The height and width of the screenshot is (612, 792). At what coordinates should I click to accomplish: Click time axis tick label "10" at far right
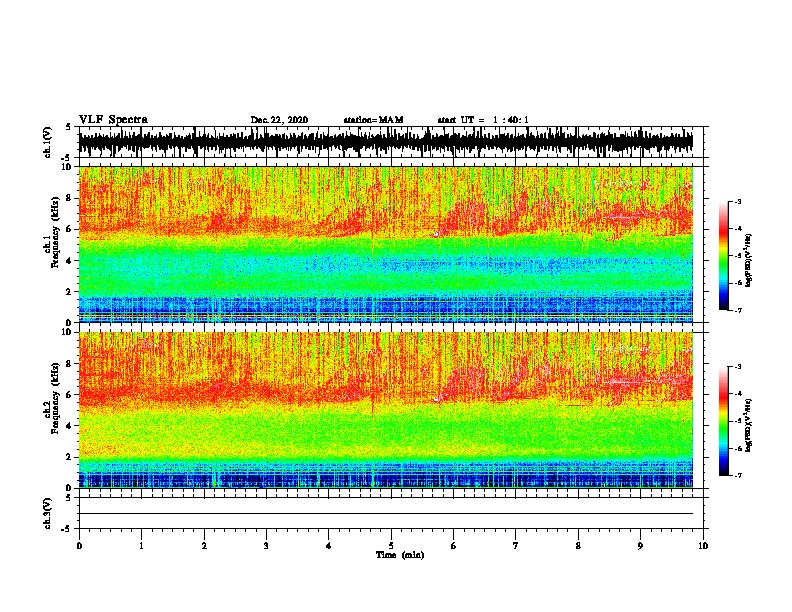(x=703, y=546)
